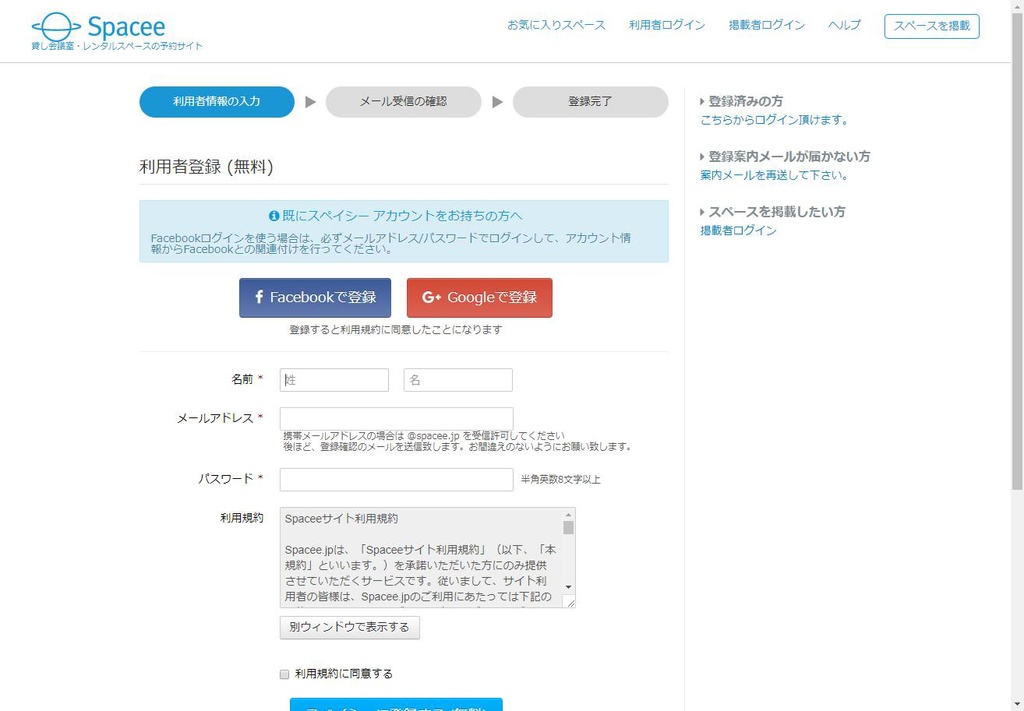Screen dimensions: 1024x711
Task: Focus the メールアドレス input field
Action: [x=396, y=419]
